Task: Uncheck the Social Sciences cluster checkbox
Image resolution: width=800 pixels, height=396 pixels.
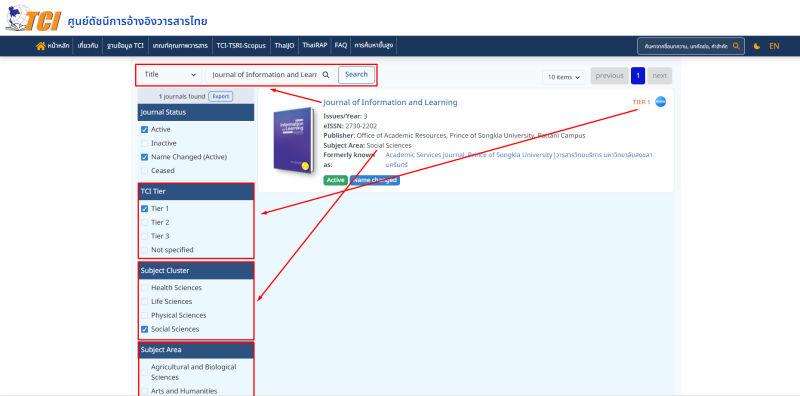Action: click(x=144, y=329)
